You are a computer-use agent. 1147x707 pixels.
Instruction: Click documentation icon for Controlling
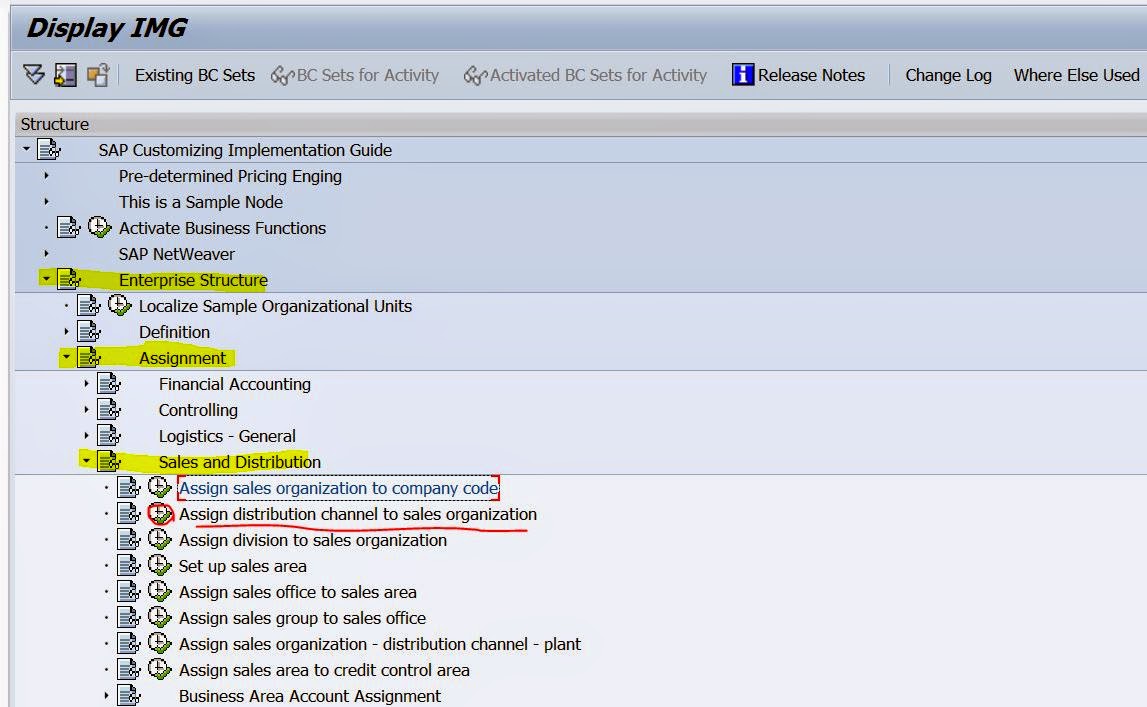(109, 409)
